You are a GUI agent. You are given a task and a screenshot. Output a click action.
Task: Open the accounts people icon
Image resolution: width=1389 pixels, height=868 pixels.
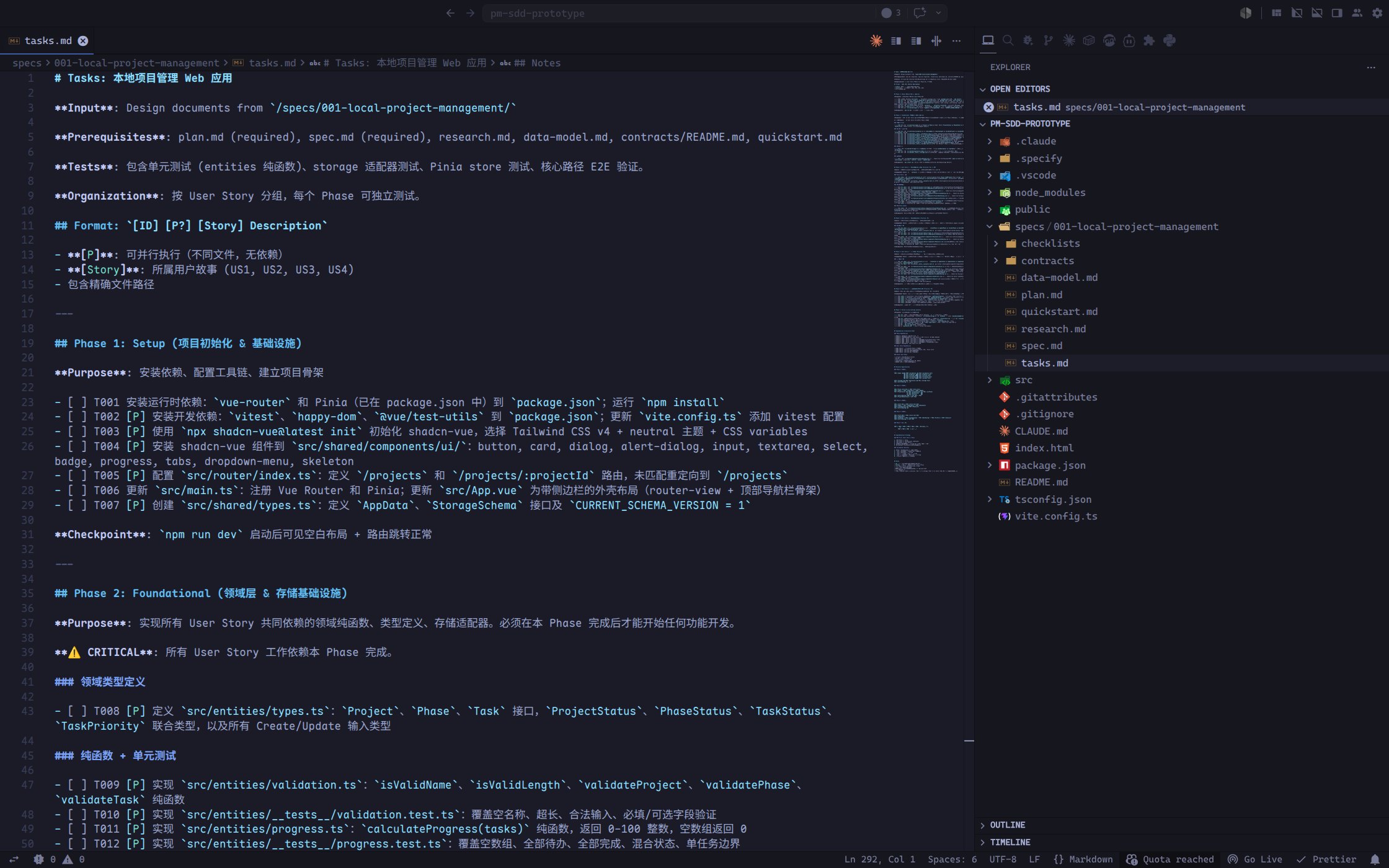pos(1357,13)
